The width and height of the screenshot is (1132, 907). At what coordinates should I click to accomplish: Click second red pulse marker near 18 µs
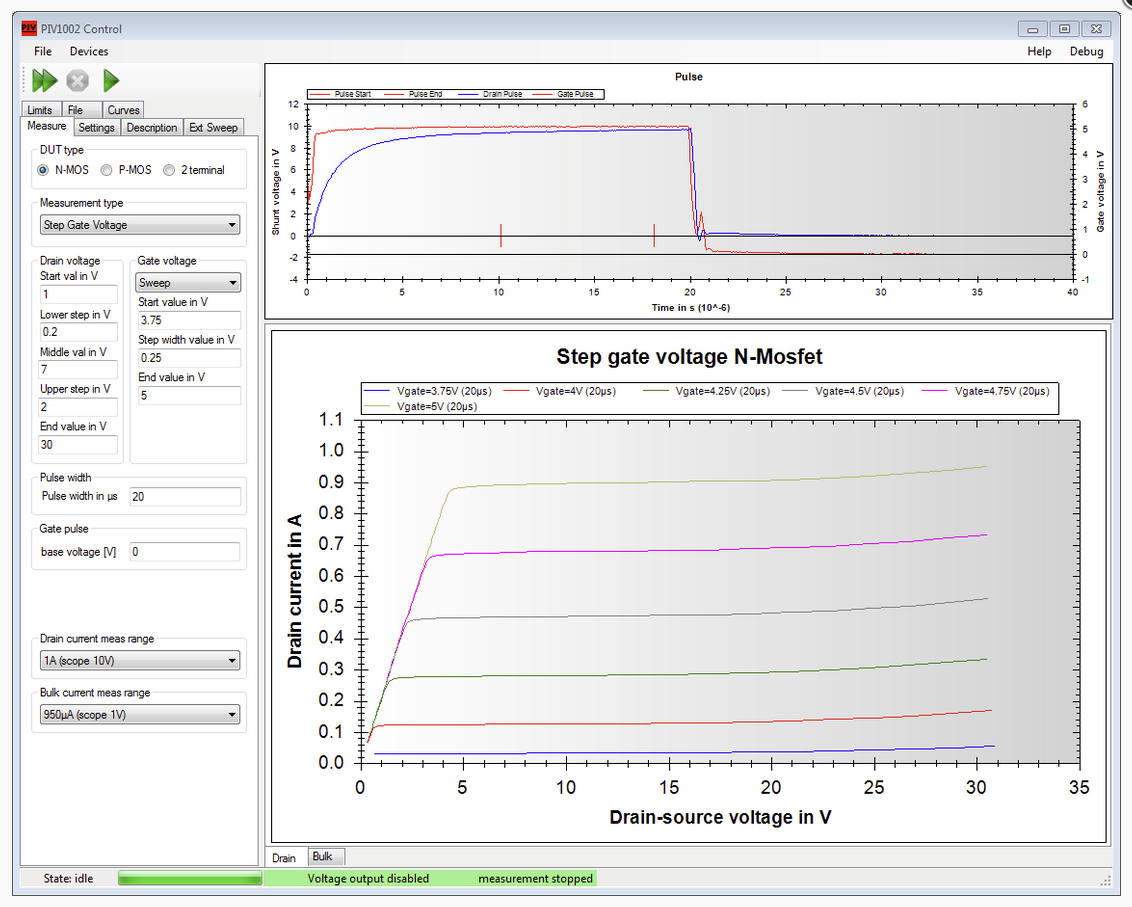654,235
